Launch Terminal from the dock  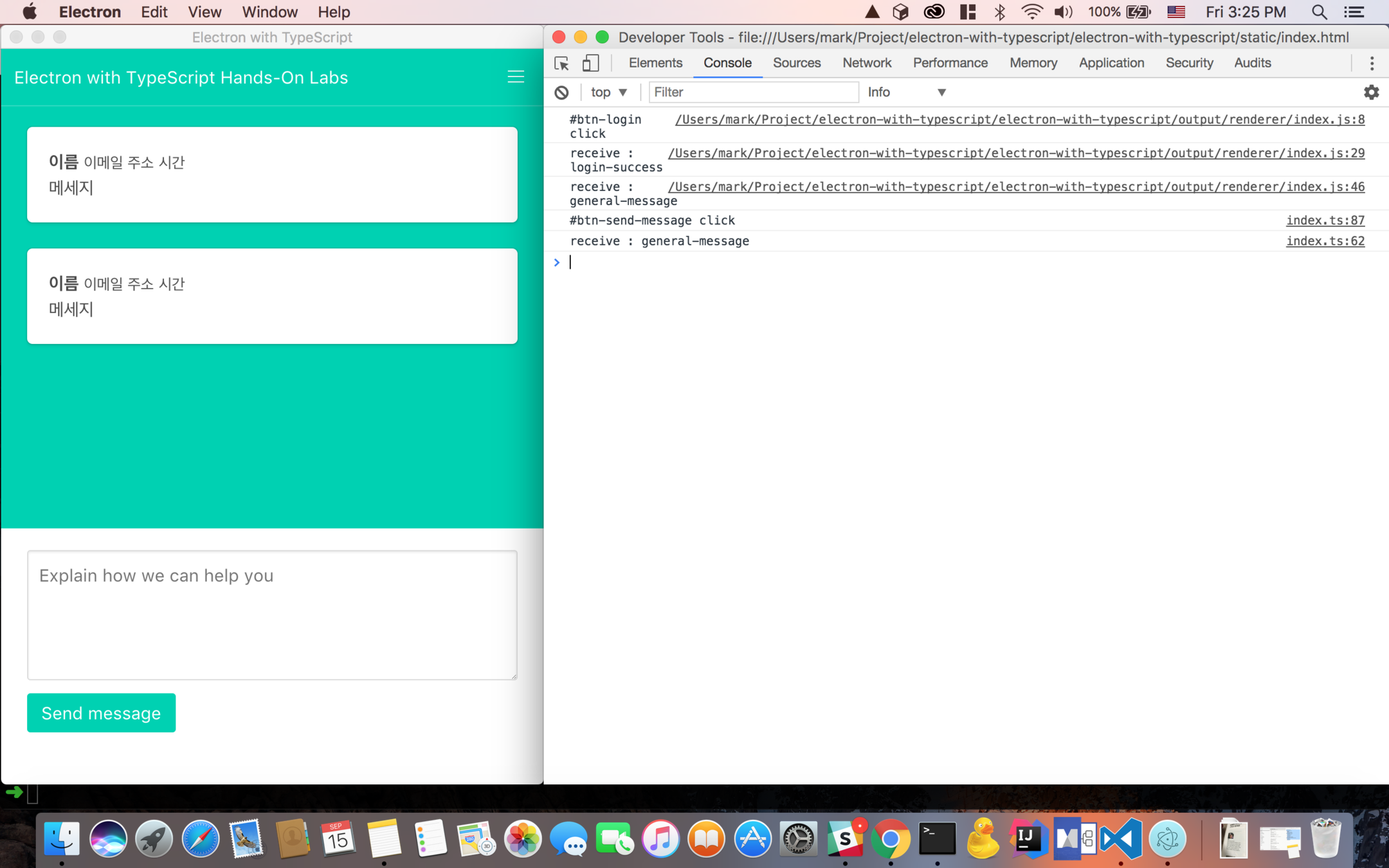click(x=937, y=838)
